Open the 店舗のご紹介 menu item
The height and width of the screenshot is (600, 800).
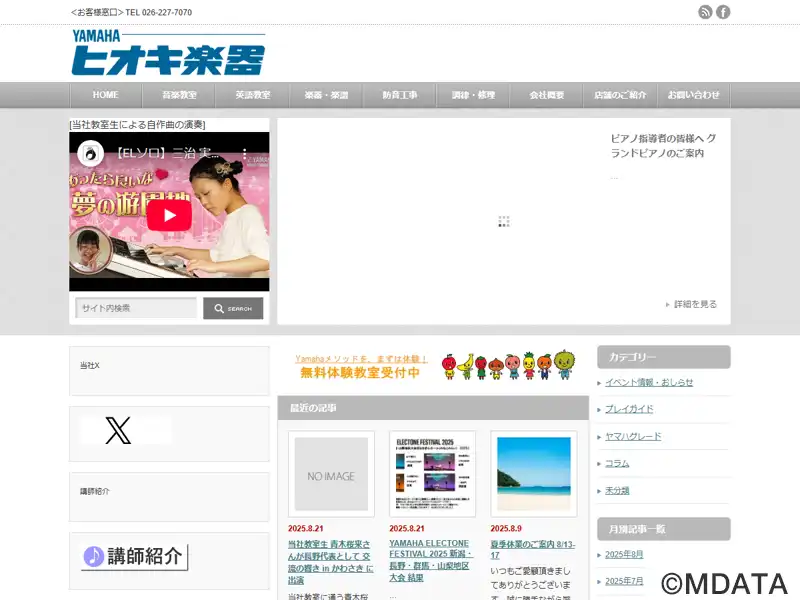click(620, 95)
